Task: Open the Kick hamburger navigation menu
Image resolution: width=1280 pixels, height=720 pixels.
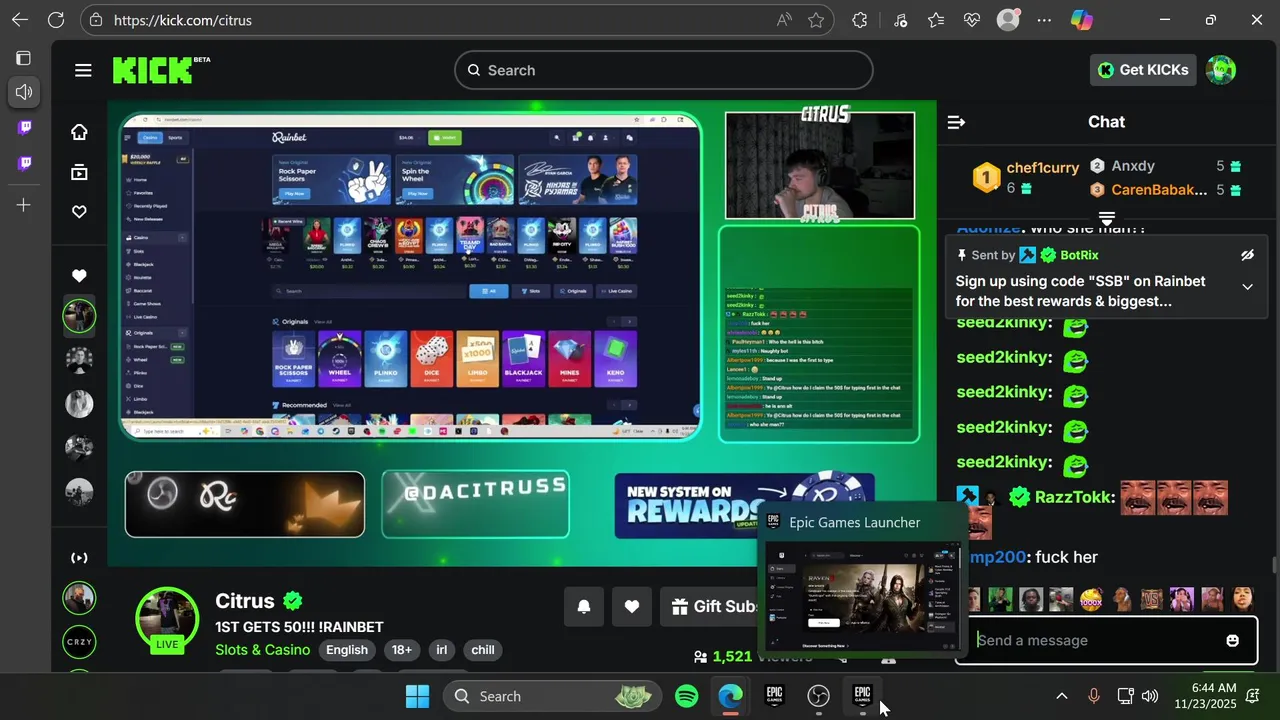Action: point(83,70)
